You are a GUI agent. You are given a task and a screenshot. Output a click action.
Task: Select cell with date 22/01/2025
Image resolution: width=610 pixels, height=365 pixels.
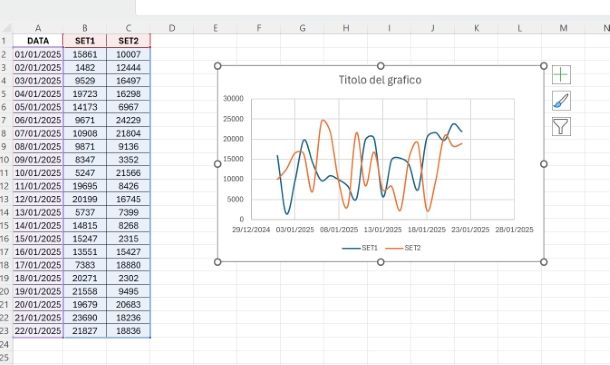[x=38, y=331]
